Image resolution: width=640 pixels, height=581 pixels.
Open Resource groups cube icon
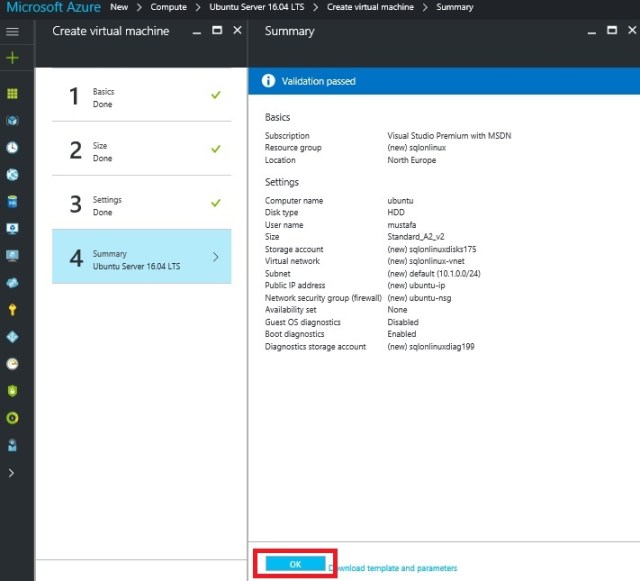pyautogui.click(x=12, y=120)
